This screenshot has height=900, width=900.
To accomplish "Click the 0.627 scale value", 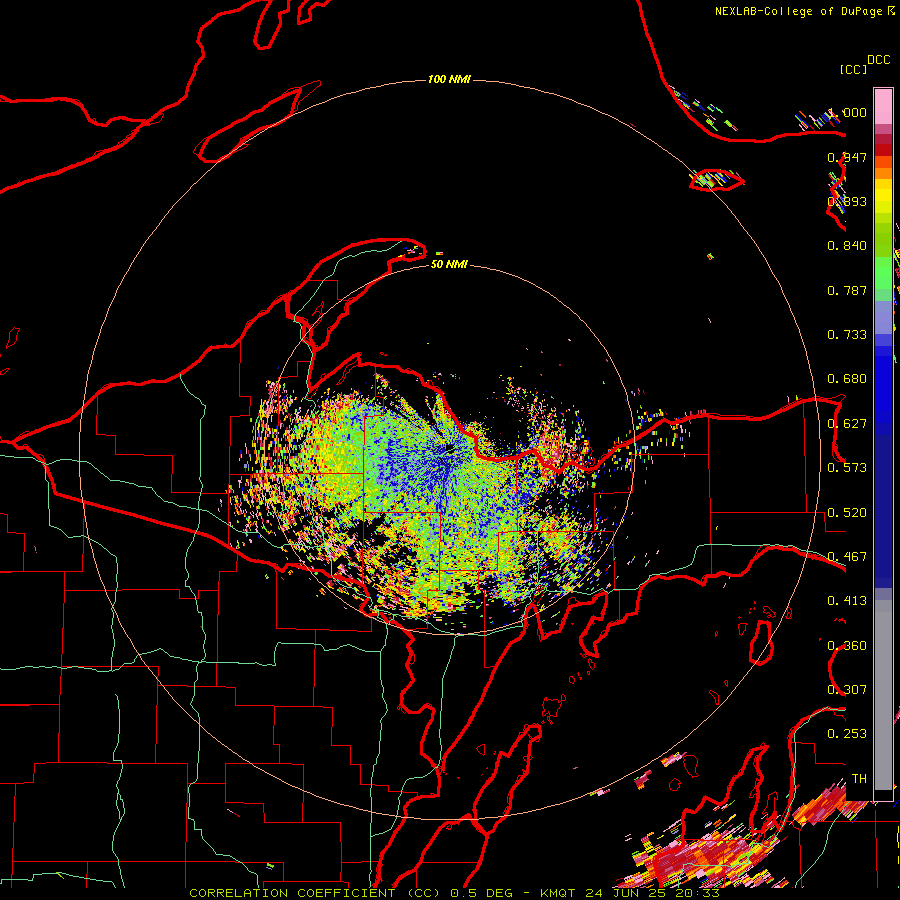I will [x=847, y=424].
